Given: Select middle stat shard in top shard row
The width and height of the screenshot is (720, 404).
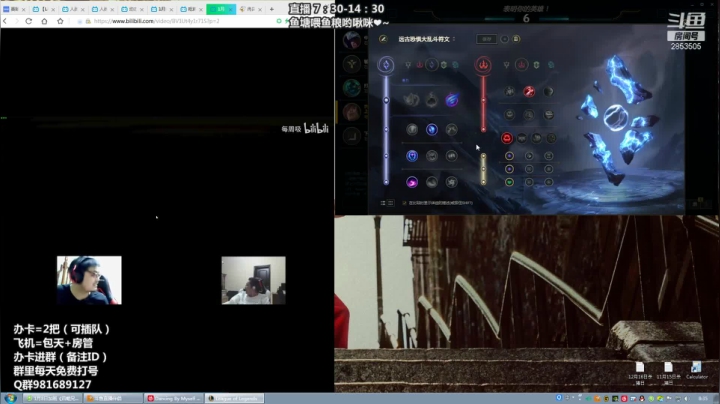Looking at the screenshot, I should click(x=529, y=156).
